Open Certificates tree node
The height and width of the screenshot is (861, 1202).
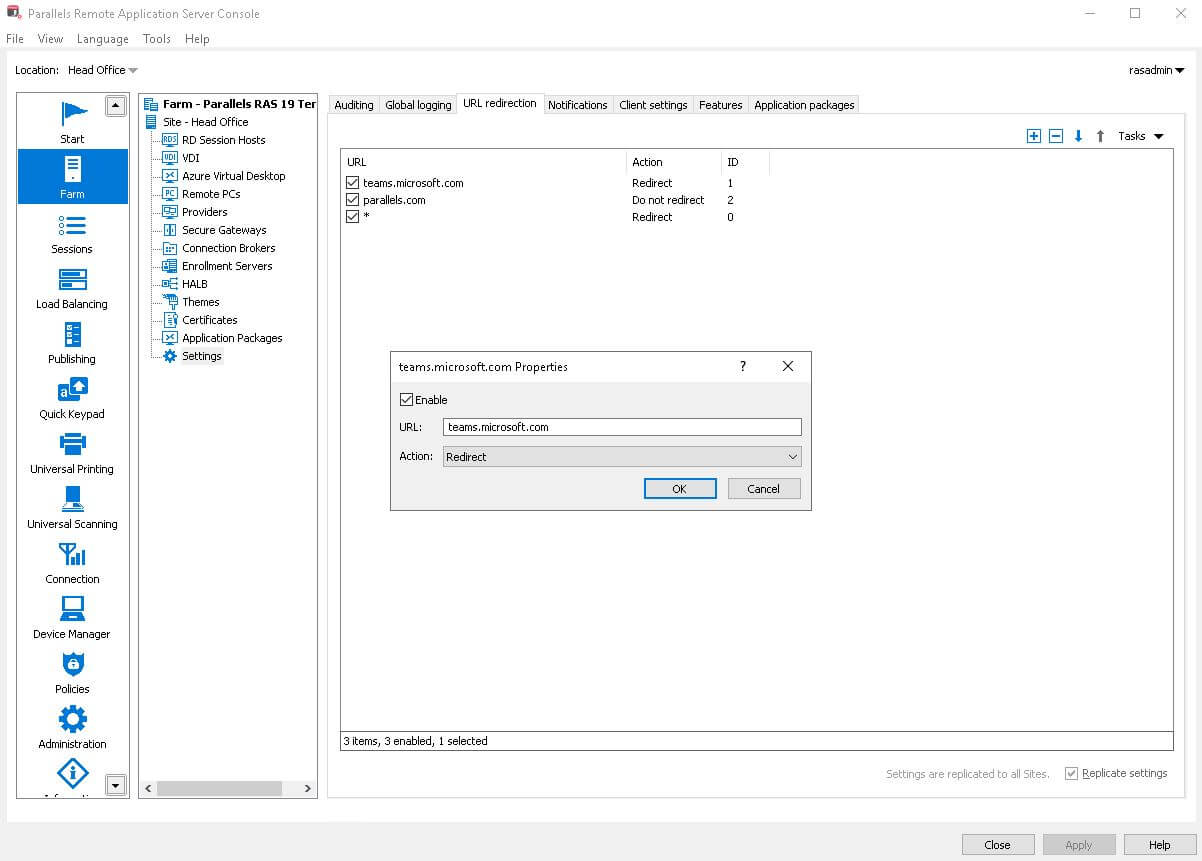[209, 320]
